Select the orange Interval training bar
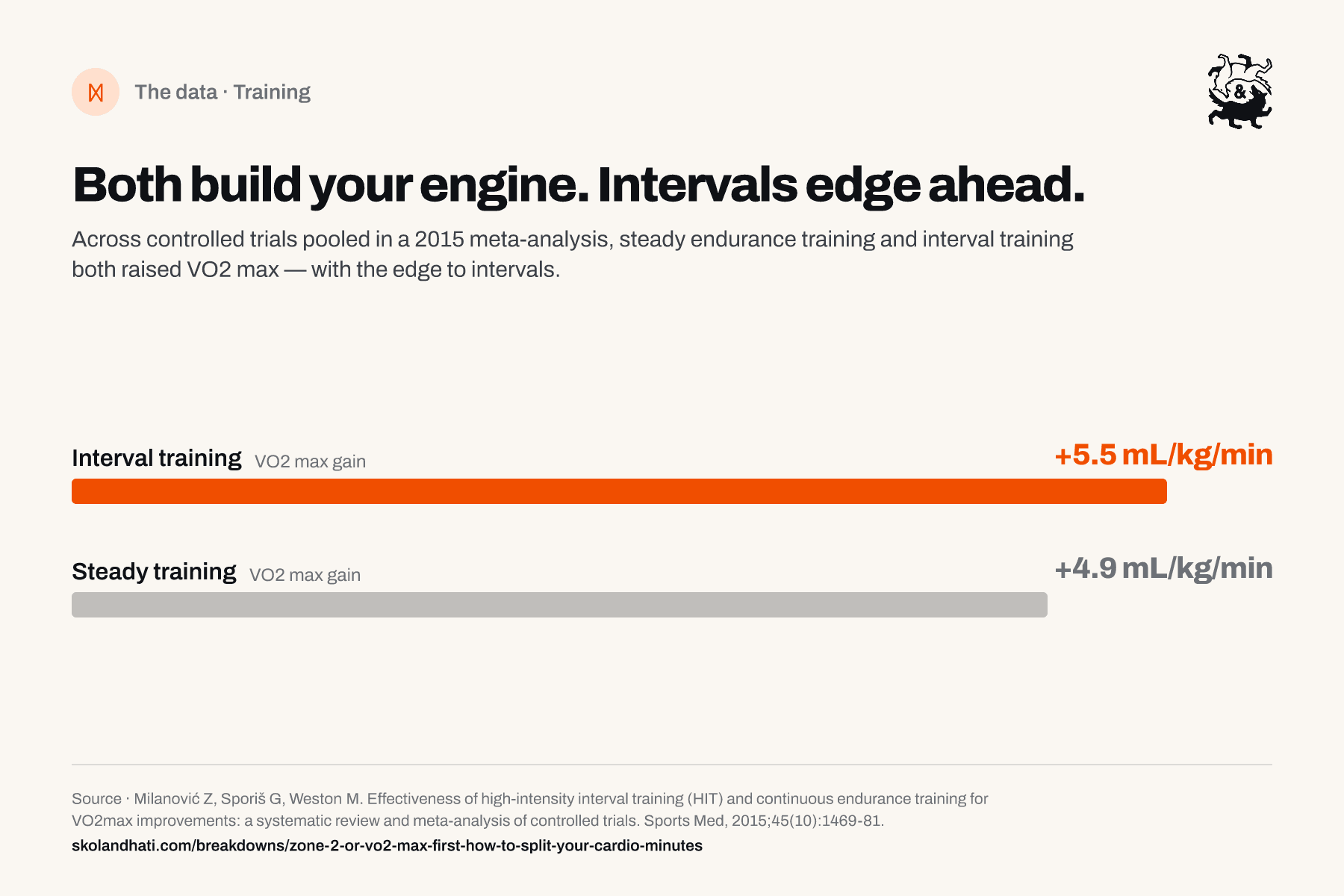The image size is (1344, 896). point(619,491)
